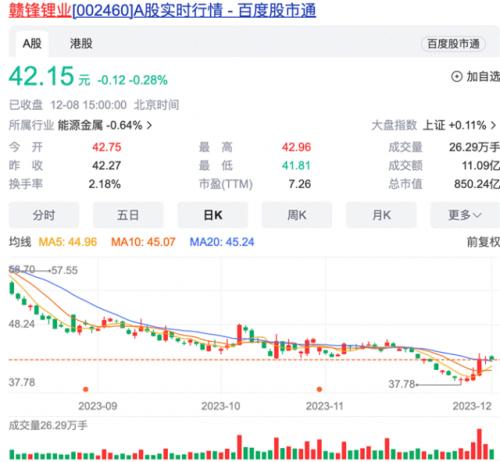Click the orange event dot near 2023-09
This screenshot has height=462, width=500.
86,389
